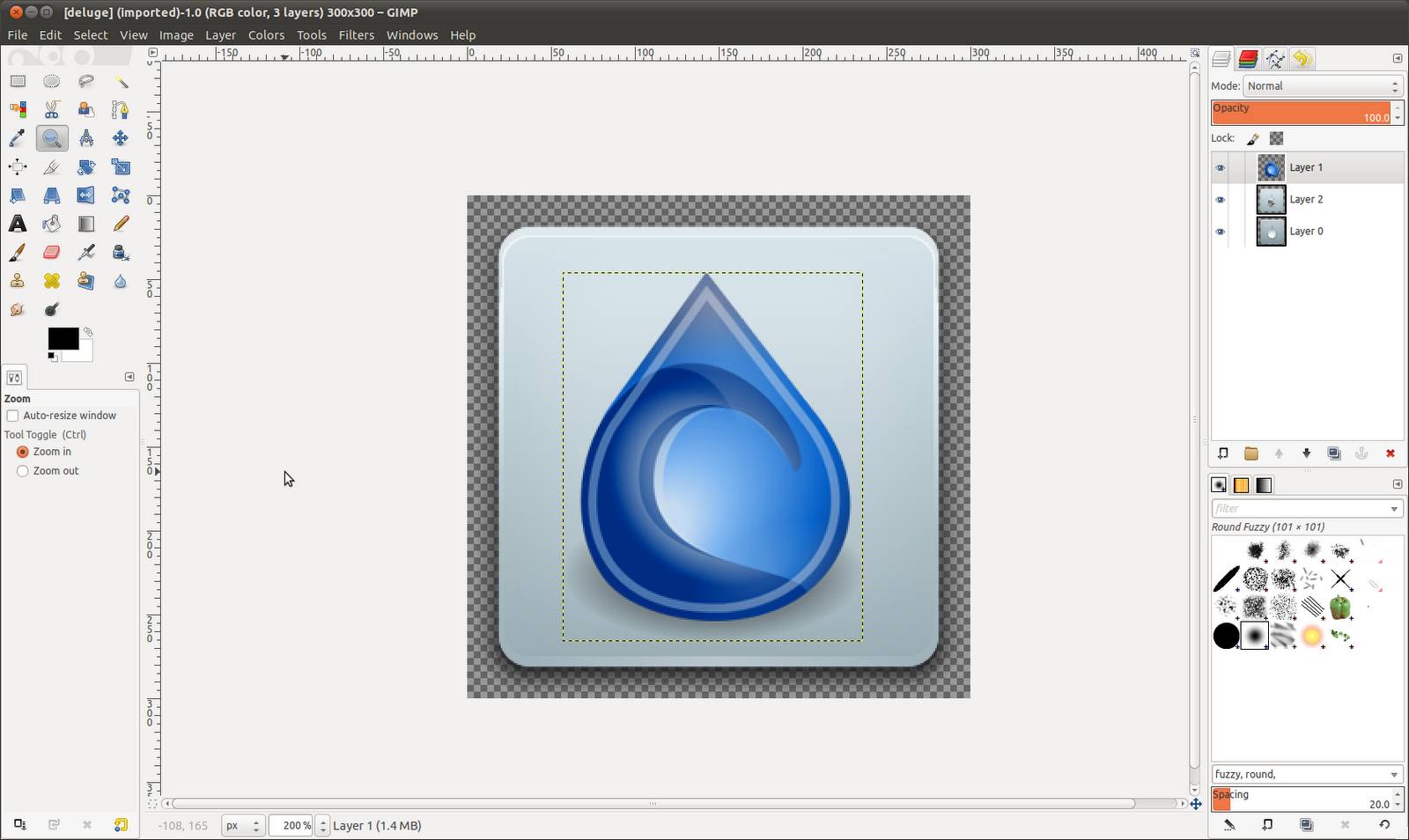Select the Ellipse Select tool
Image resolution: width=1409 pixels, height=840 pixels.
point(52,82)
